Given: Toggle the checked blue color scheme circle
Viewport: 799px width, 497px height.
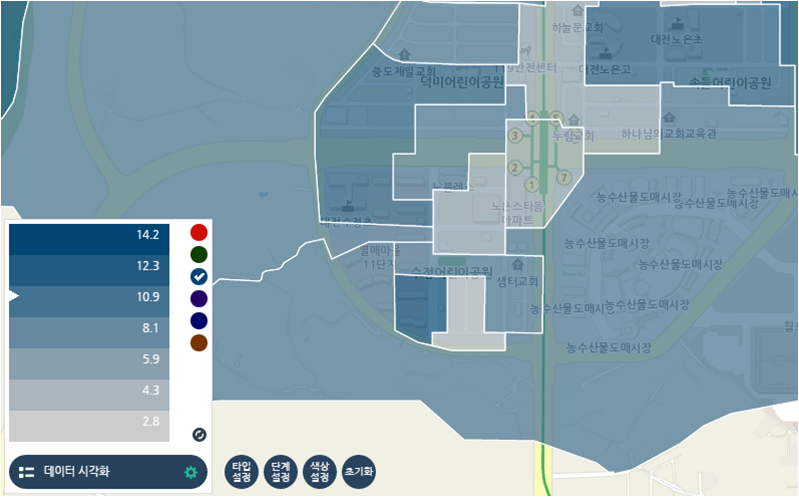Looking at the screenshot, I should click(199, 276).
